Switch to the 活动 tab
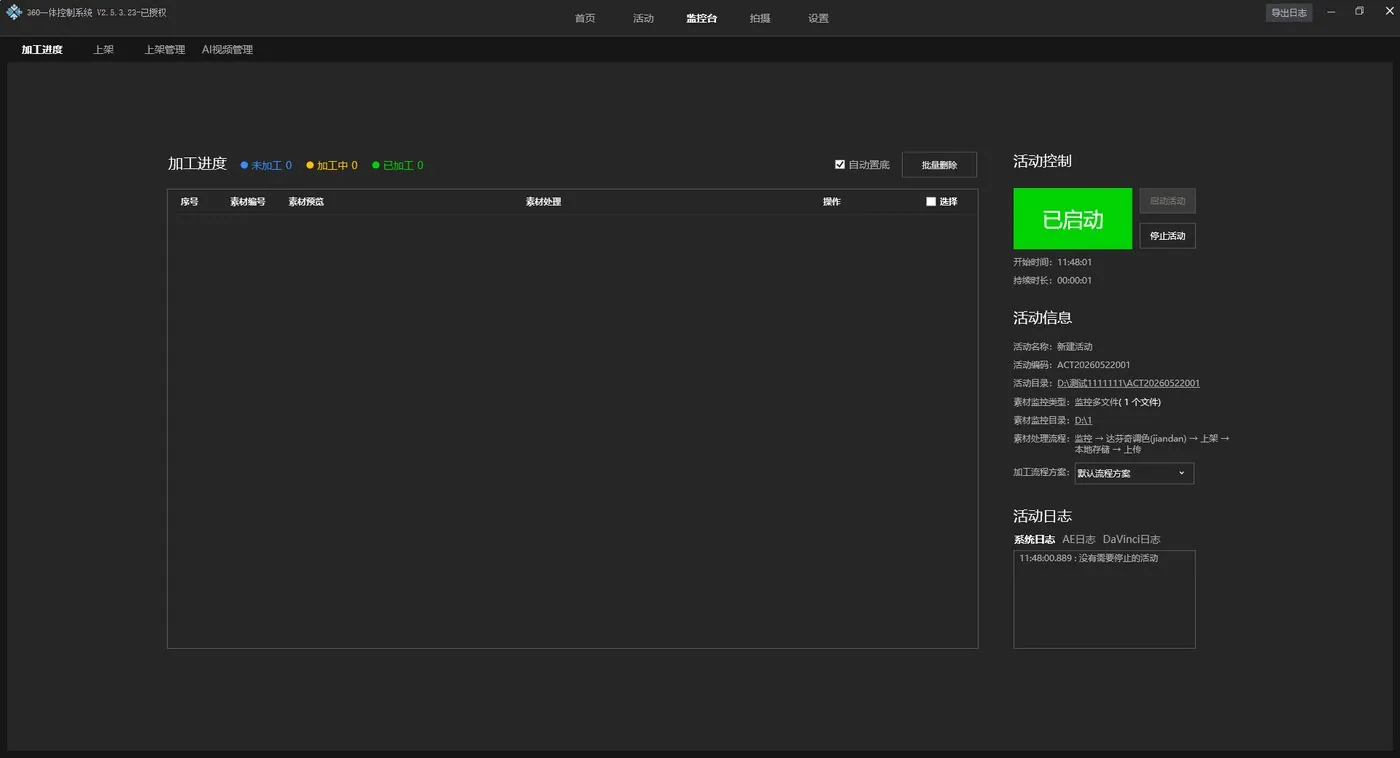The image size is (1400, 758). pos(643,18)
